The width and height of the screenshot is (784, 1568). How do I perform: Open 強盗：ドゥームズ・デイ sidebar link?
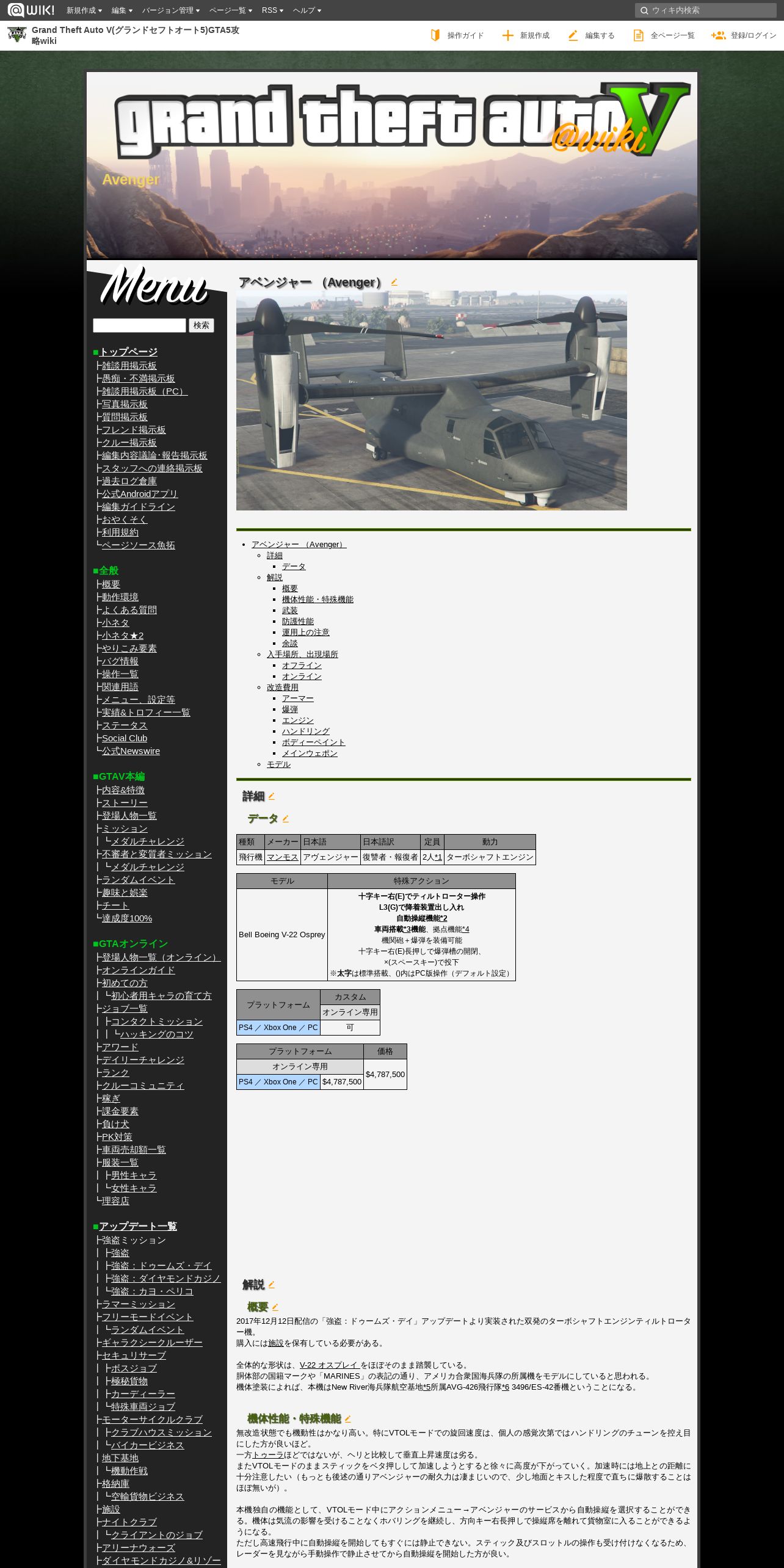pos(161,1266)
